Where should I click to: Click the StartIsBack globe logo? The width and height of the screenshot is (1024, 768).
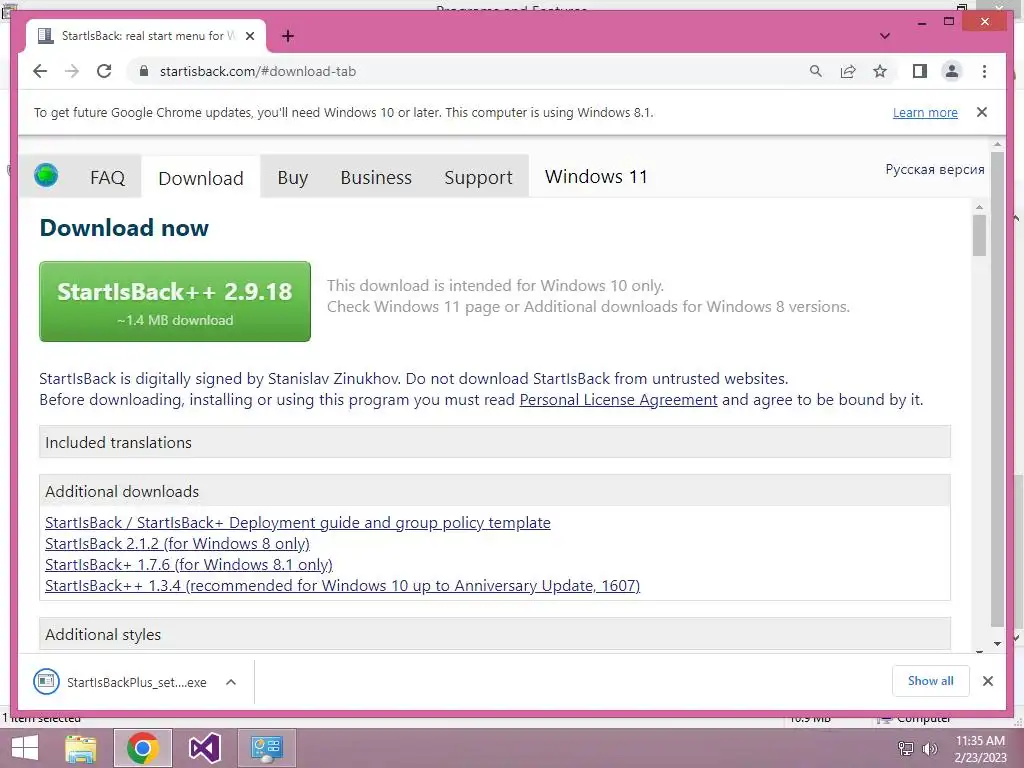(x=46, y=175)
